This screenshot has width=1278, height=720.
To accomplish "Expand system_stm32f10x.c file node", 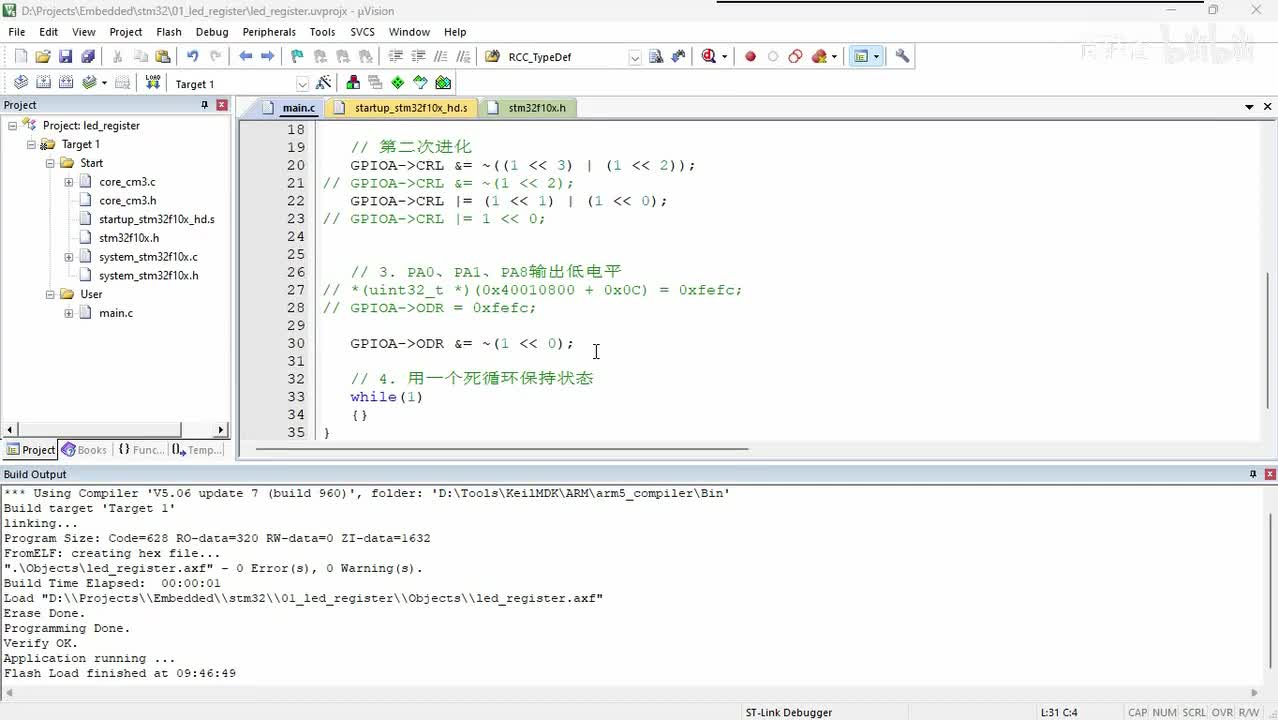I will tap(69, 257).
